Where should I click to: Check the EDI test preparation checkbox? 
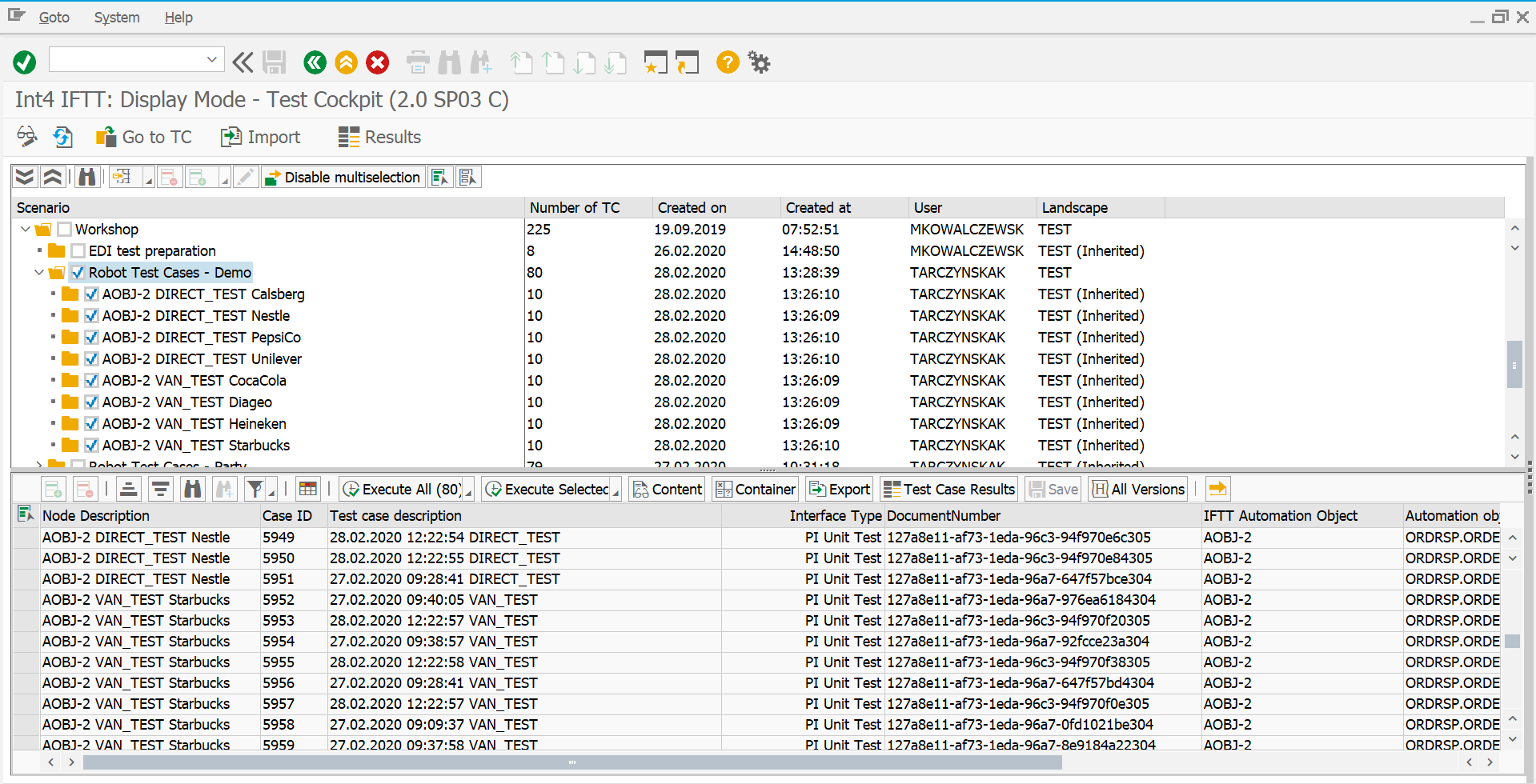click(x=78, y=251)
